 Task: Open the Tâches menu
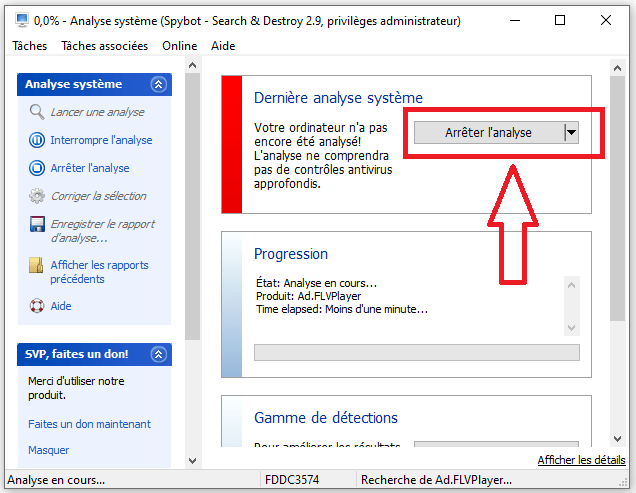click(30, 46)
